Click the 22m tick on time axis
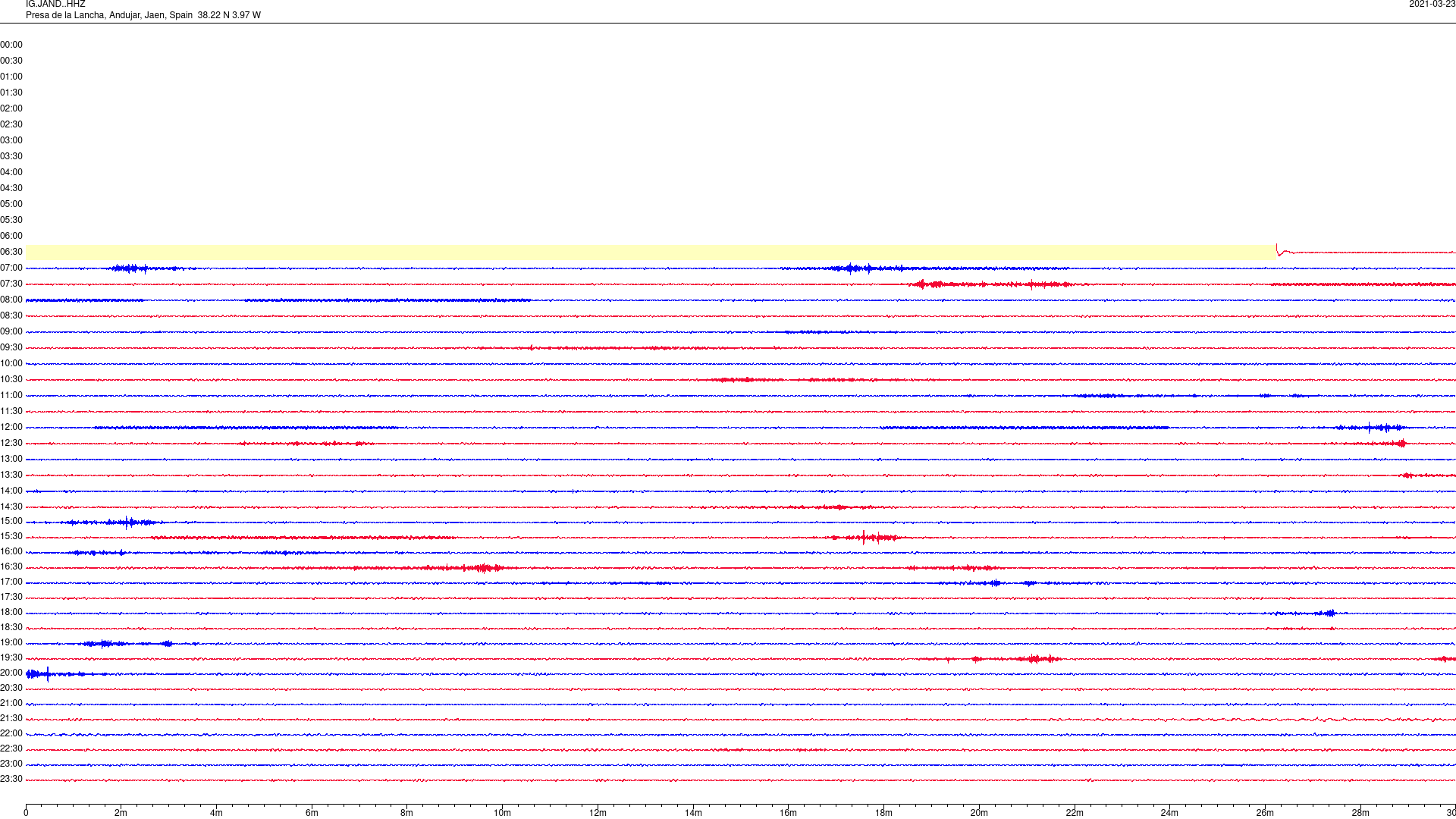 (x=1075, y=813)
